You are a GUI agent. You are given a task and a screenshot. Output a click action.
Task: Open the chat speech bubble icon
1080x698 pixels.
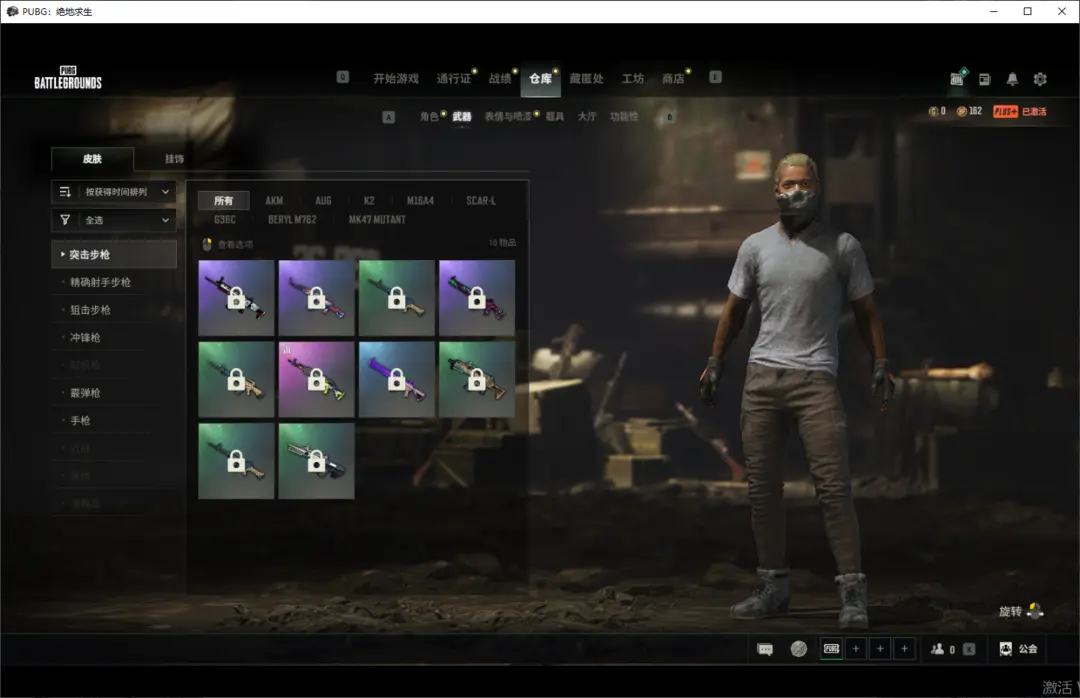[765, 649]
